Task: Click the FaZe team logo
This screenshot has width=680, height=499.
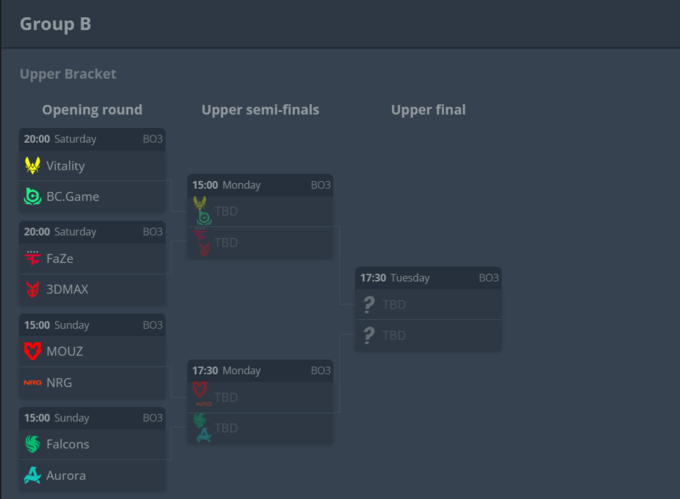Action: [x=33, y=258]
